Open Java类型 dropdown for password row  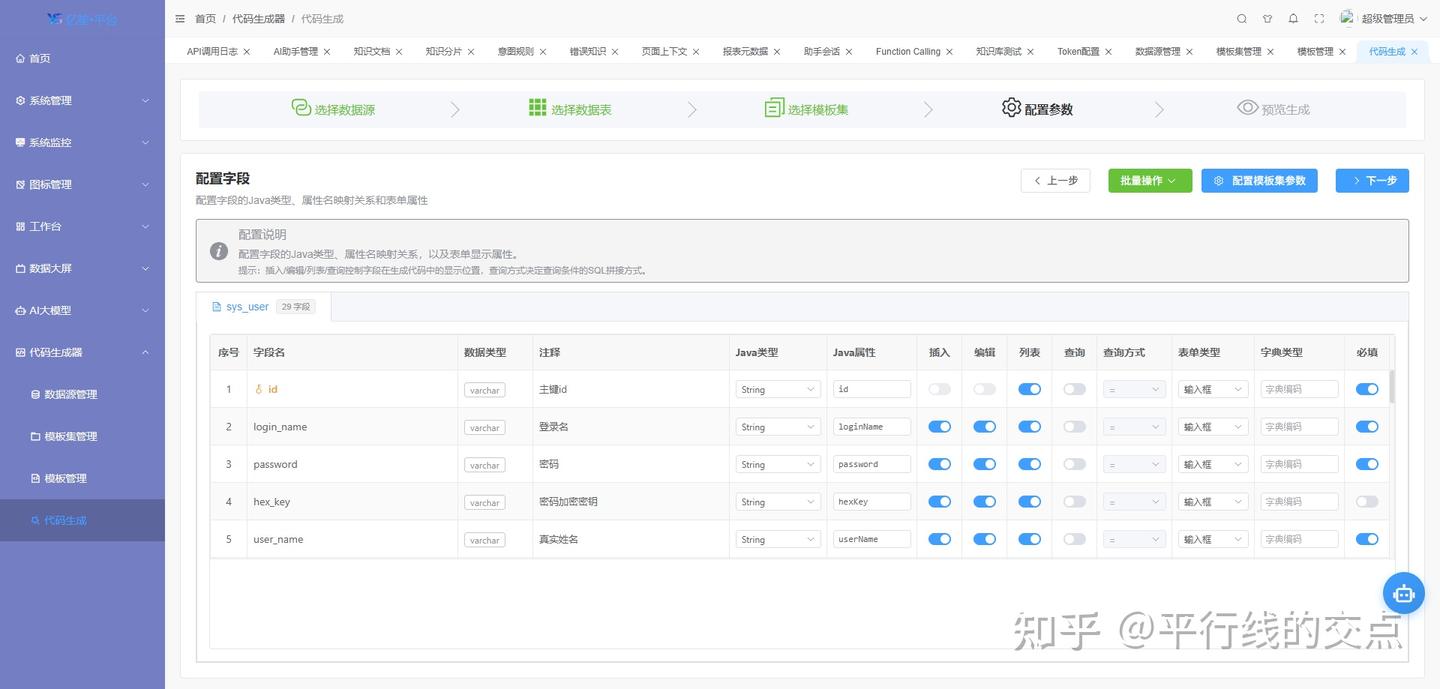click(x=778, y=465)
